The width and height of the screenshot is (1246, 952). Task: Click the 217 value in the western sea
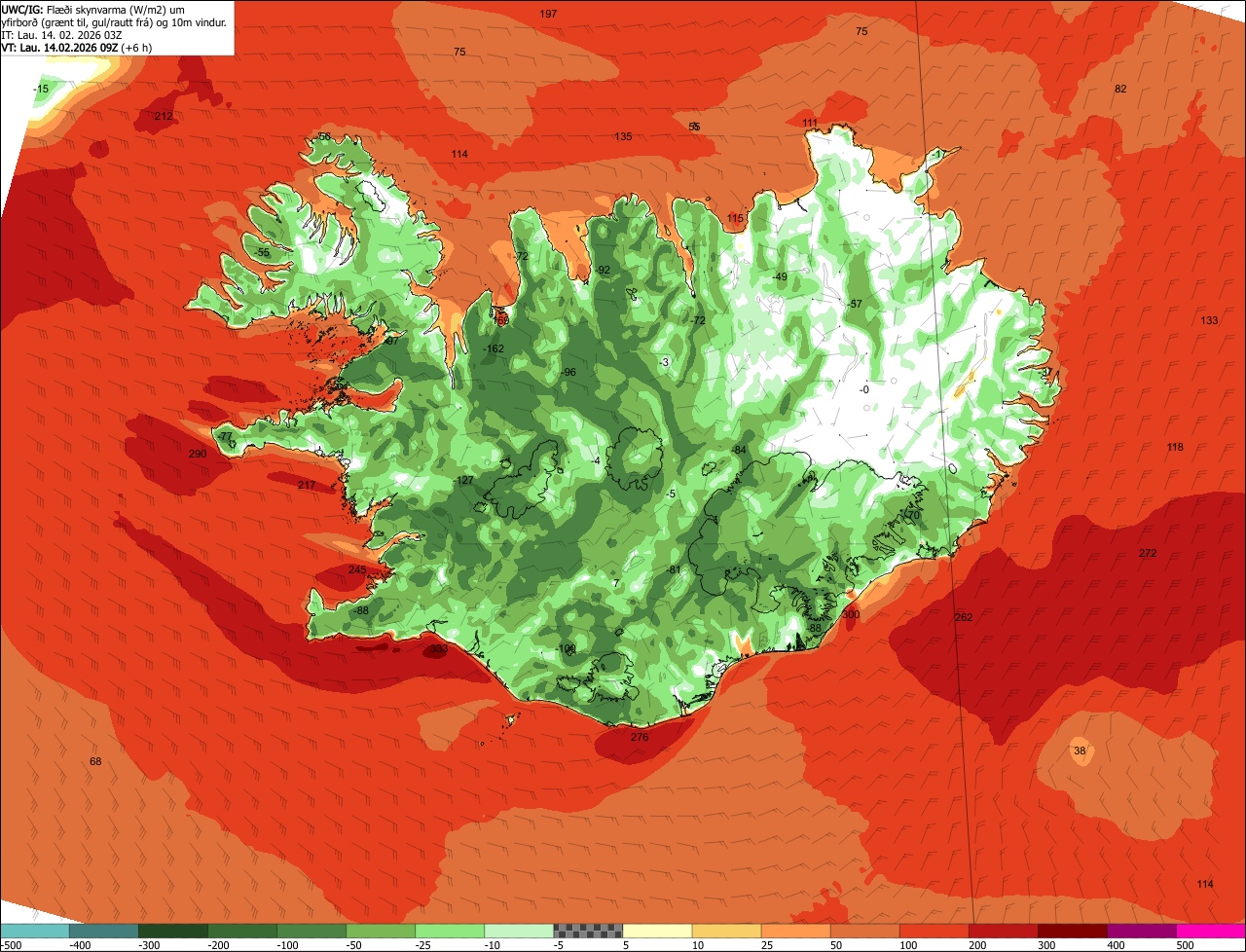pos(307,486)
